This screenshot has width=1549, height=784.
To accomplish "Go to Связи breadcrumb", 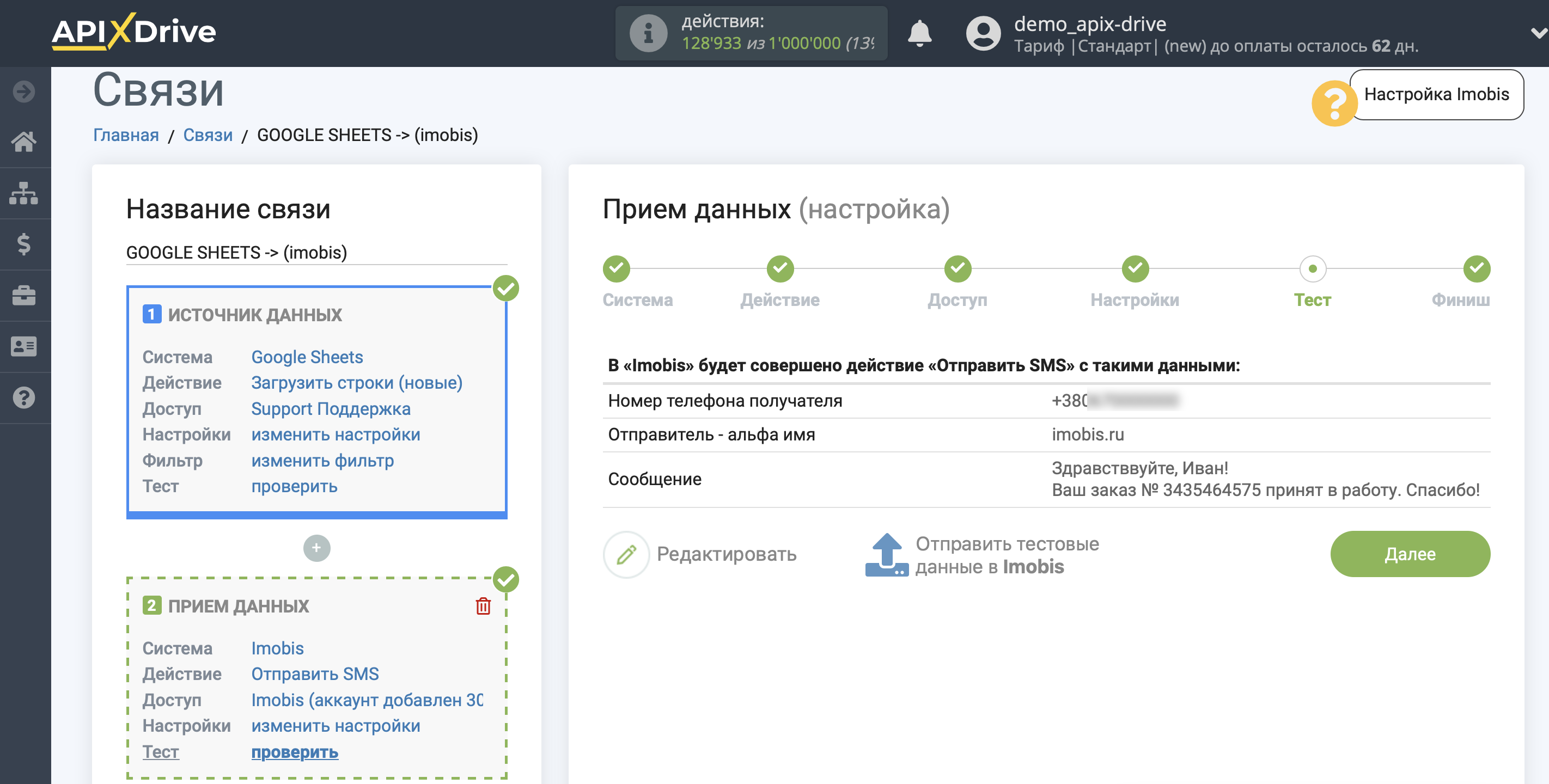I will pyautogui.click(x=208, y=134).
